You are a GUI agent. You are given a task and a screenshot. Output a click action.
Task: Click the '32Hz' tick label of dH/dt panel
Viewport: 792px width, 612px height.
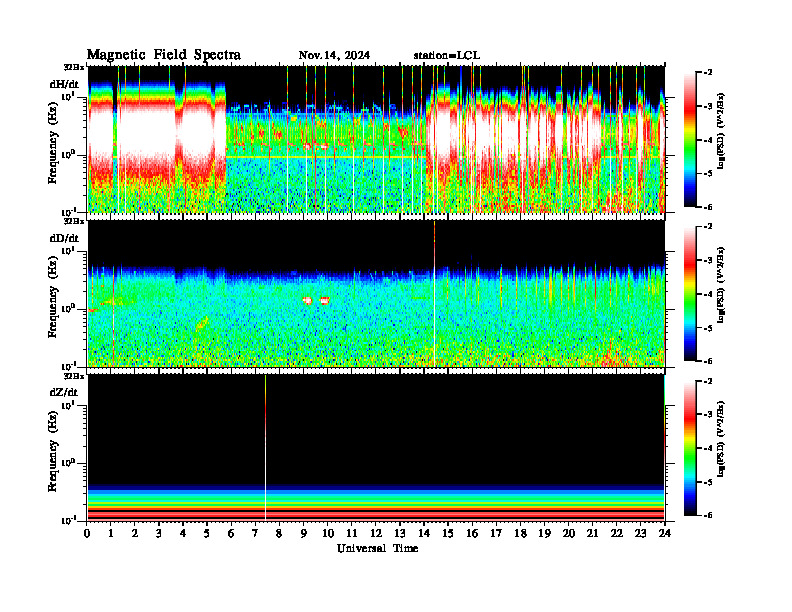(x=74, y=67)
